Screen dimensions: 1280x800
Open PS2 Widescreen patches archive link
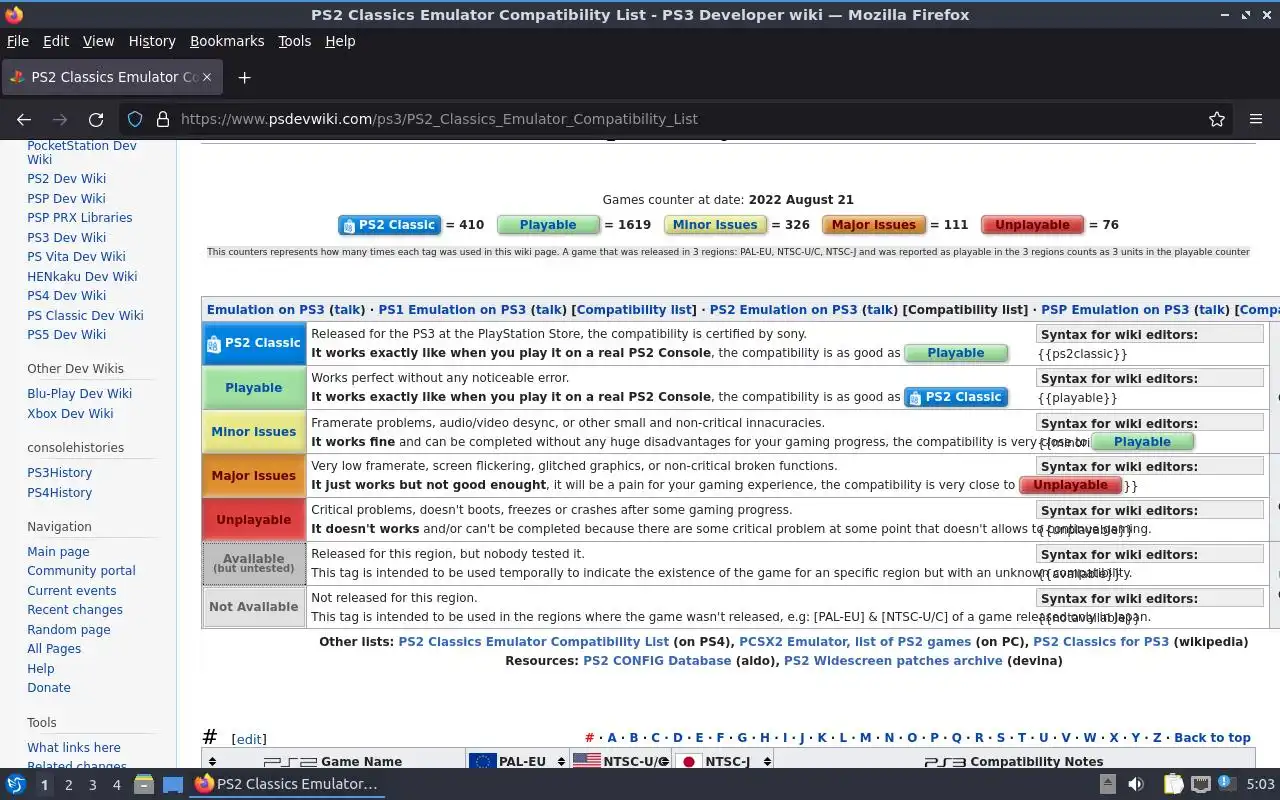893,661
